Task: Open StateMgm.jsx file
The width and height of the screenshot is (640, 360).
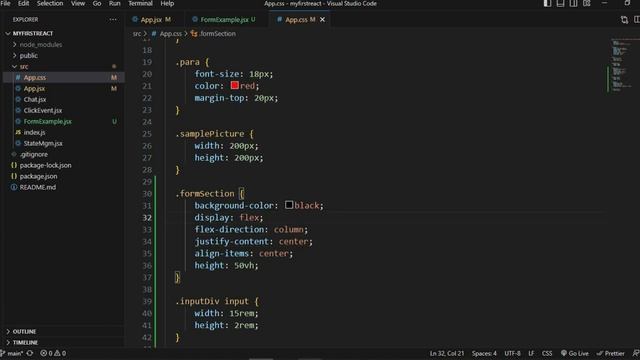Action: [43, 144]
